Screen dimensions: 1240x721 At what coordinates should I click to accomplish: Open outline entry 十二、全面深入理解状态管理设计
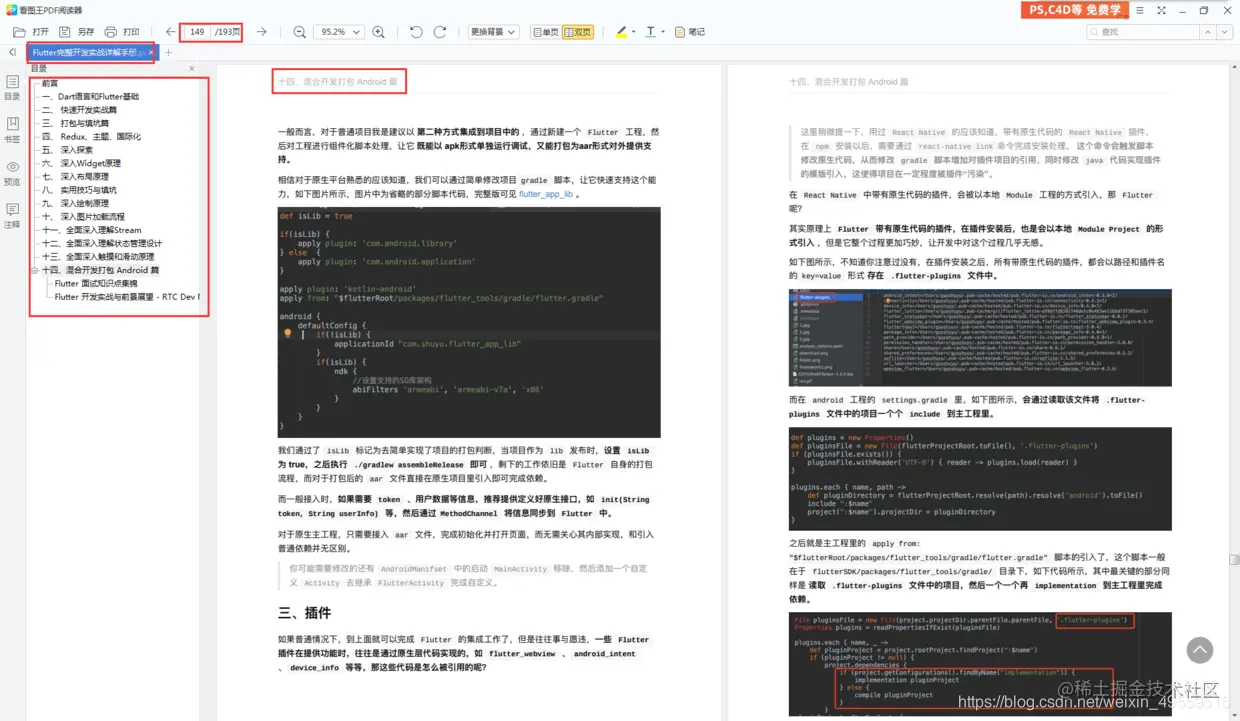101,243
